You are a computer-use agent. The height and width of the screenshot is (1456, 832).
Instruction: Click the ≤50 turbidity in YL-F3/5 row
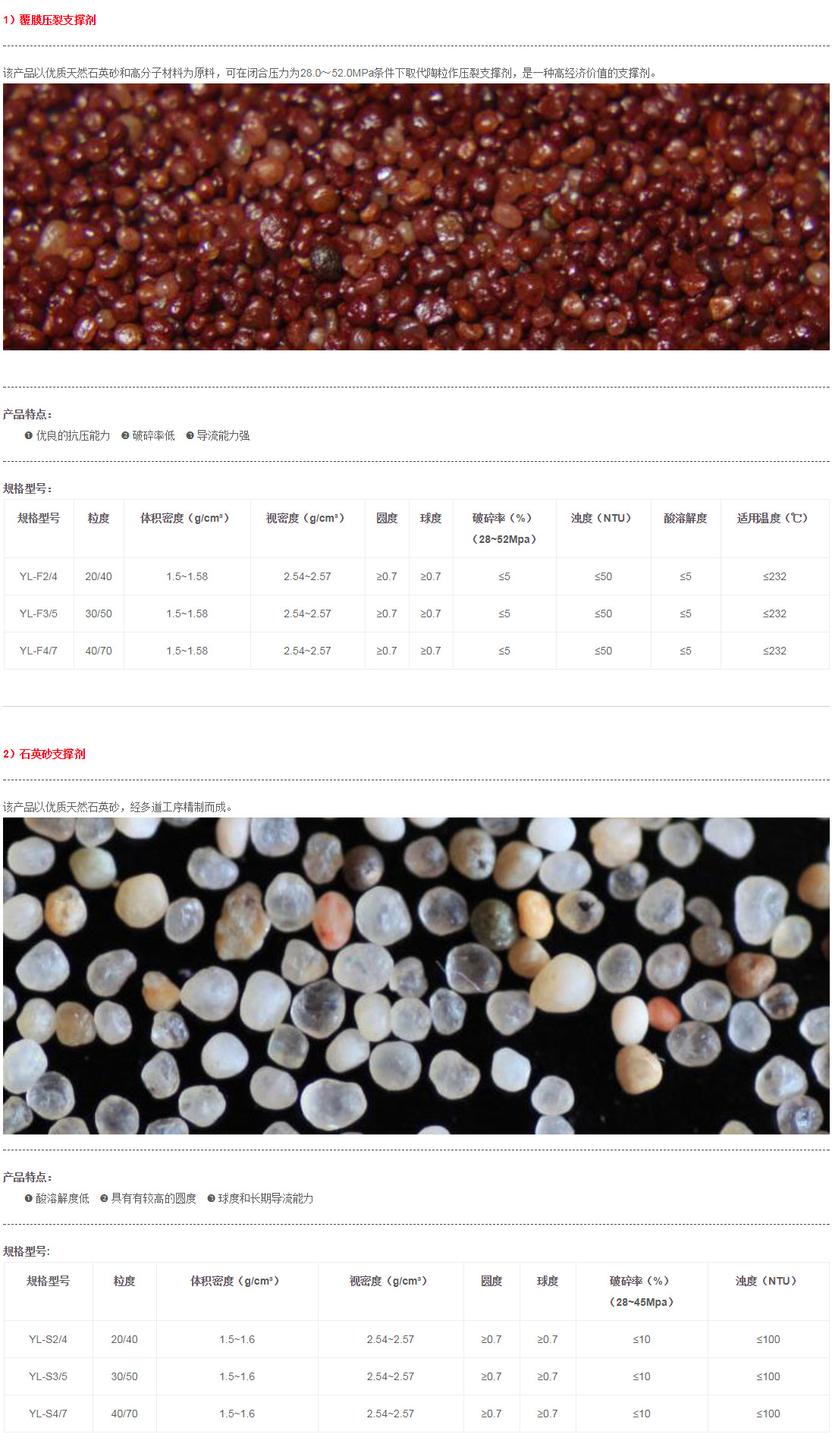603,614
